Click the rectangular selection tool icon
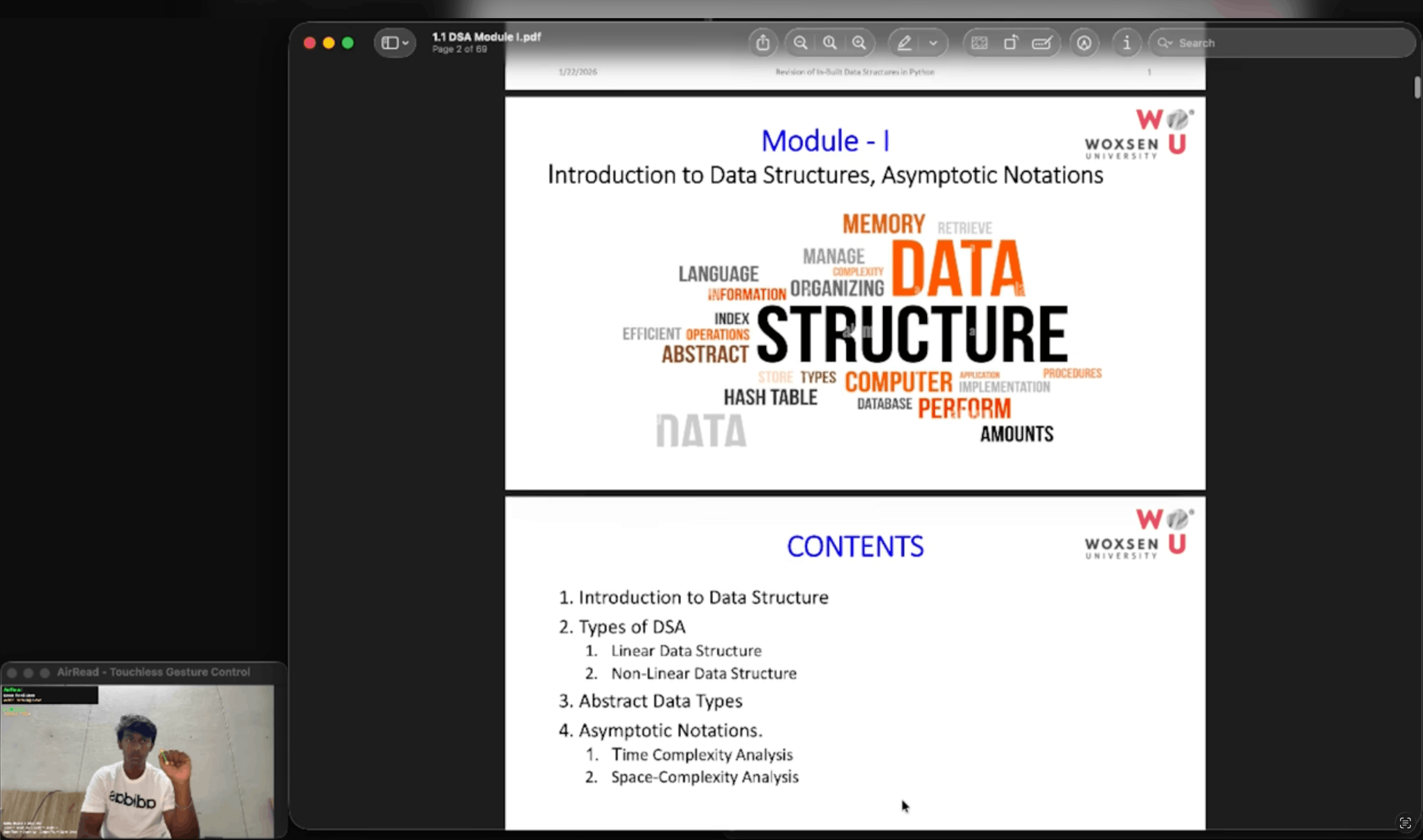The height and width of the screenshot is (840, 1423). coord(979,43)
